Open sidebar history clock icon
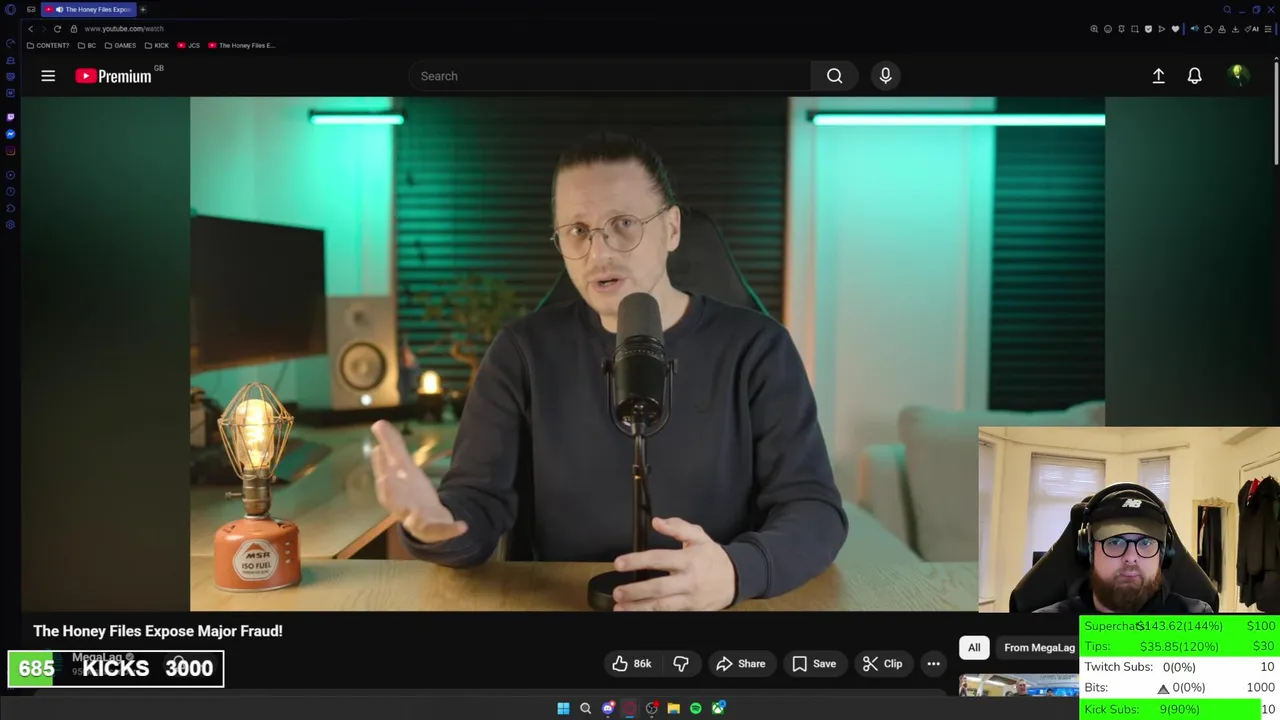This screenshot has height=720, width=1280. [x=11, y=191]
